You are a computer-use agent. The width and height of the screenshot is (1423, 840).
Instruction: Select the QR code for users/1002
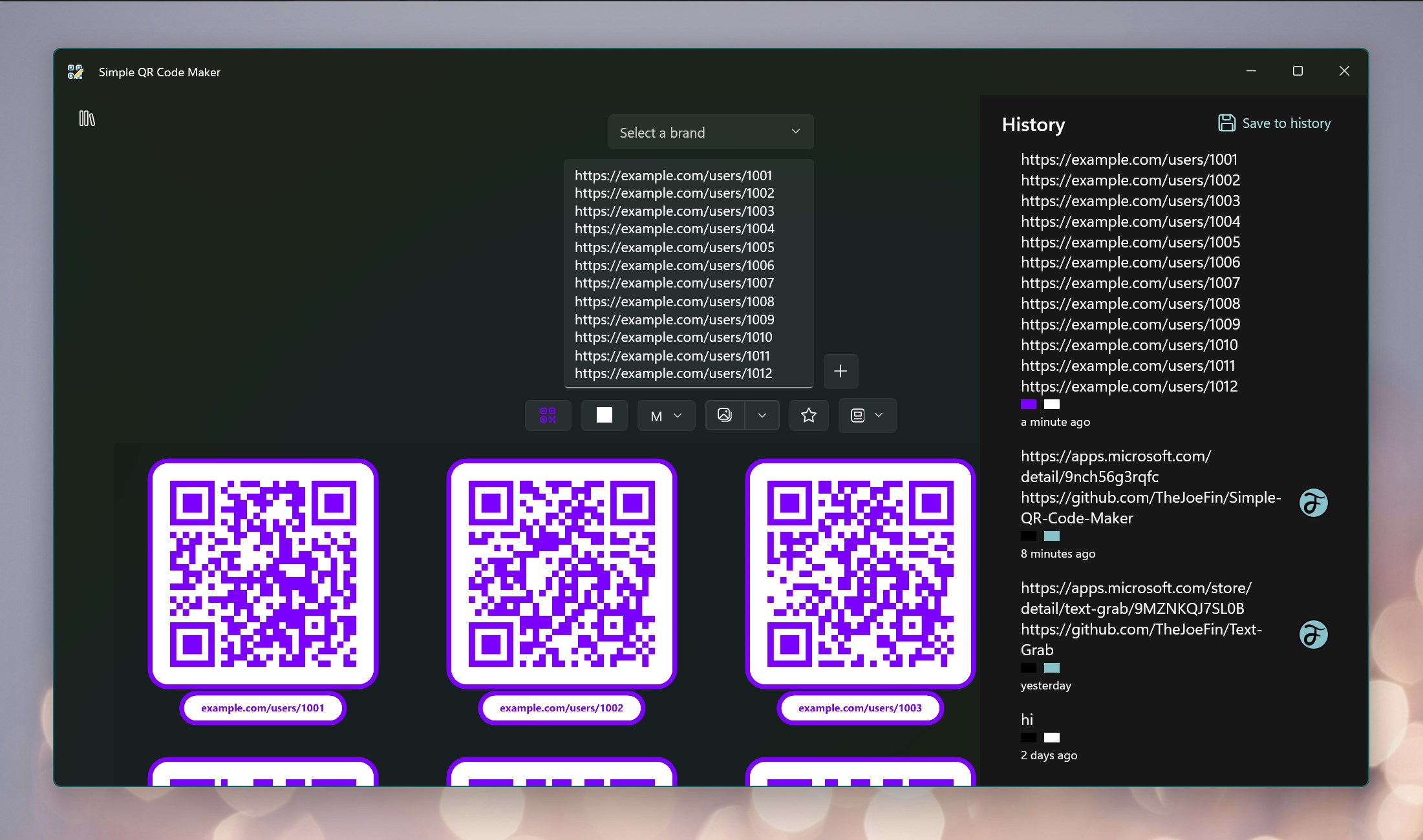(x=561, y=574)
